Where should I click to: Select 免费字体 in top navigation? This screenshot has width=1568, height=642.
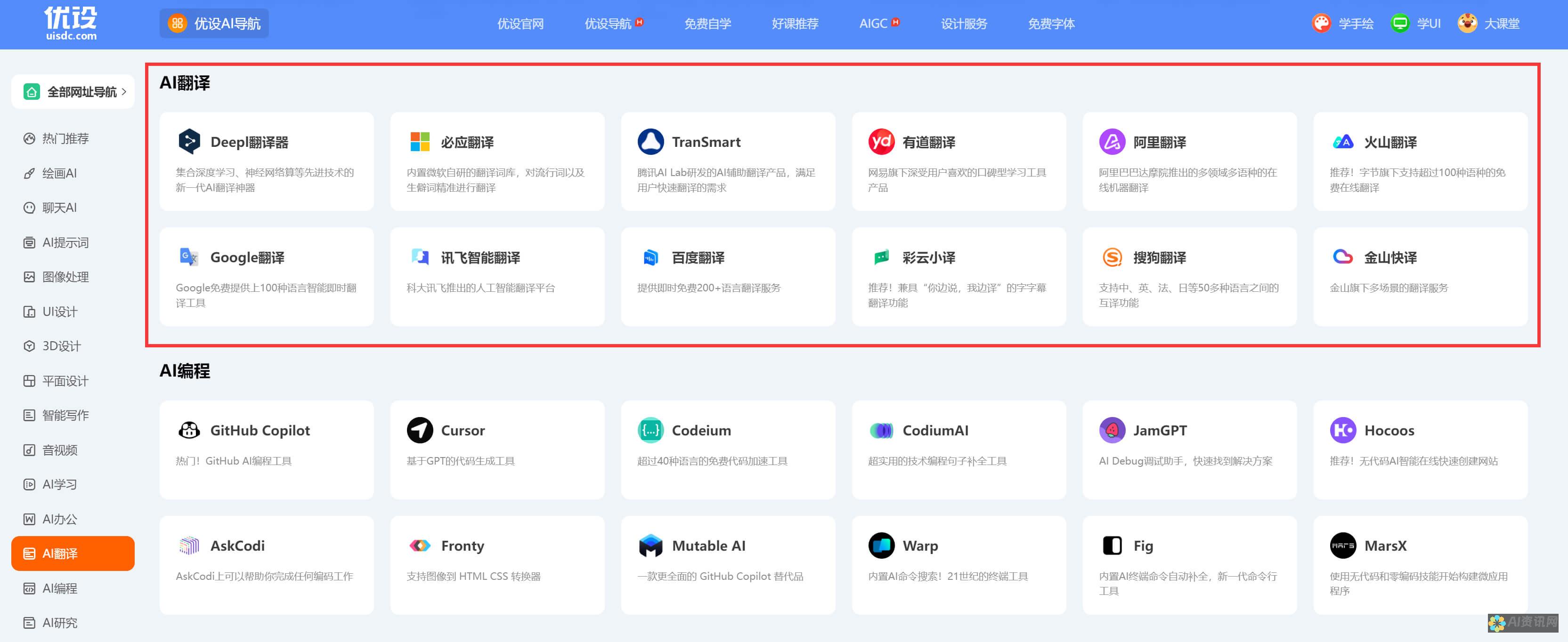point(1051,23)
